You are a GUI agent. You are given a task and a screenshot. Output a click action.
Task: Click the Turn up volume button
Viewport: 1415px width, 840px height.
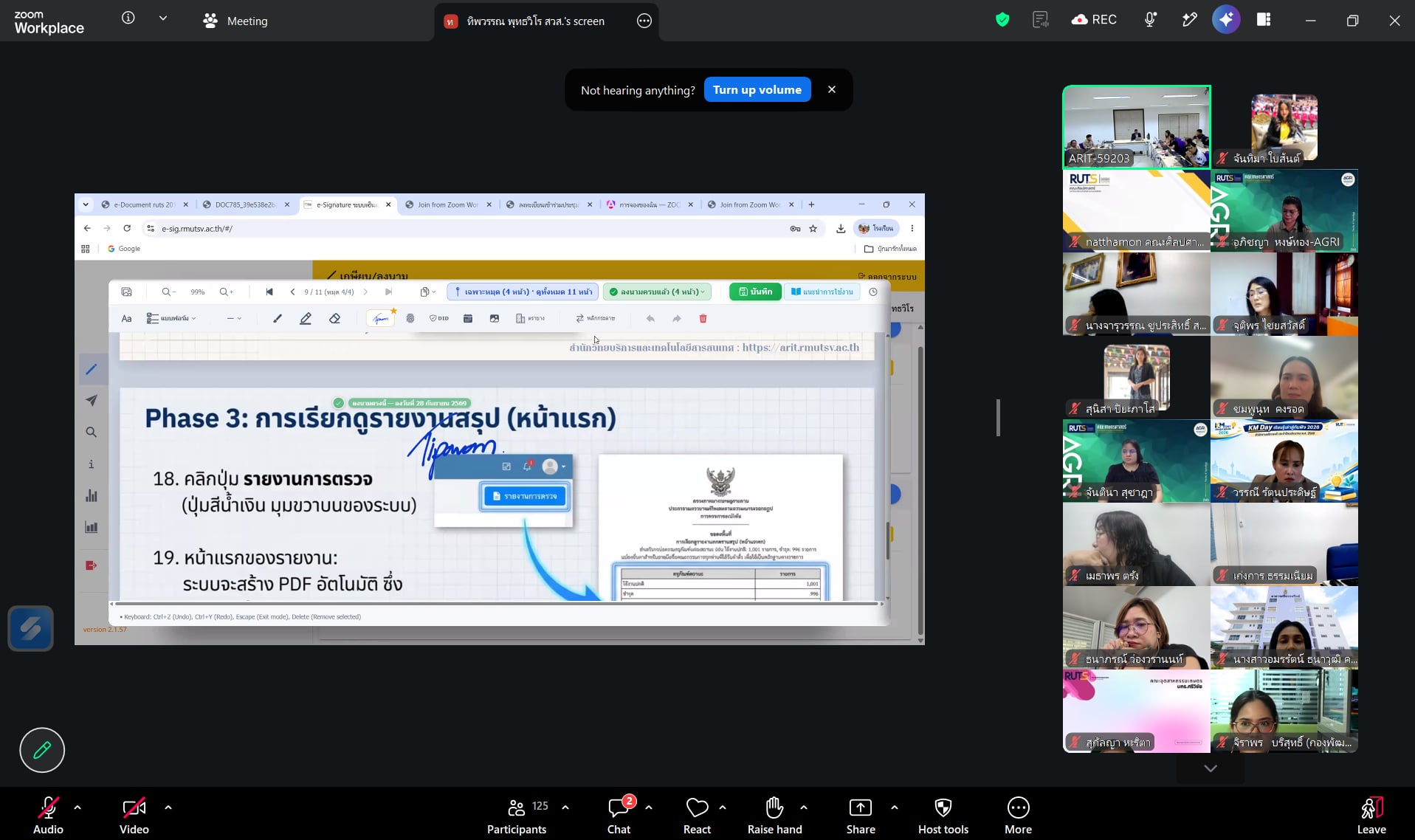tap(757, 89)
